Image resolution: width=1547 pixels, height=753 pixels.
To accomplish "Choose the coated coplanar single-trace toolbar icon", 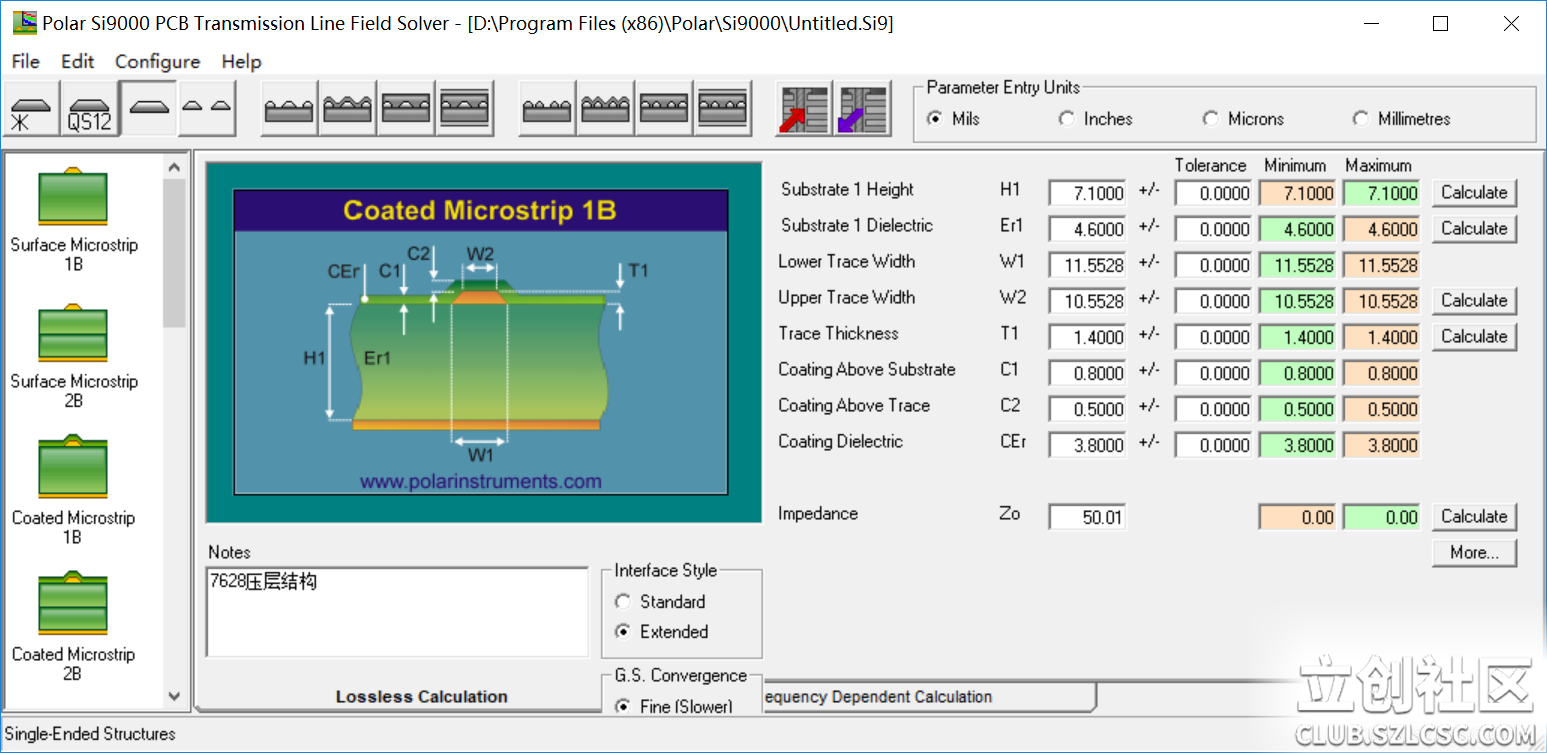I will pos(347,108).
